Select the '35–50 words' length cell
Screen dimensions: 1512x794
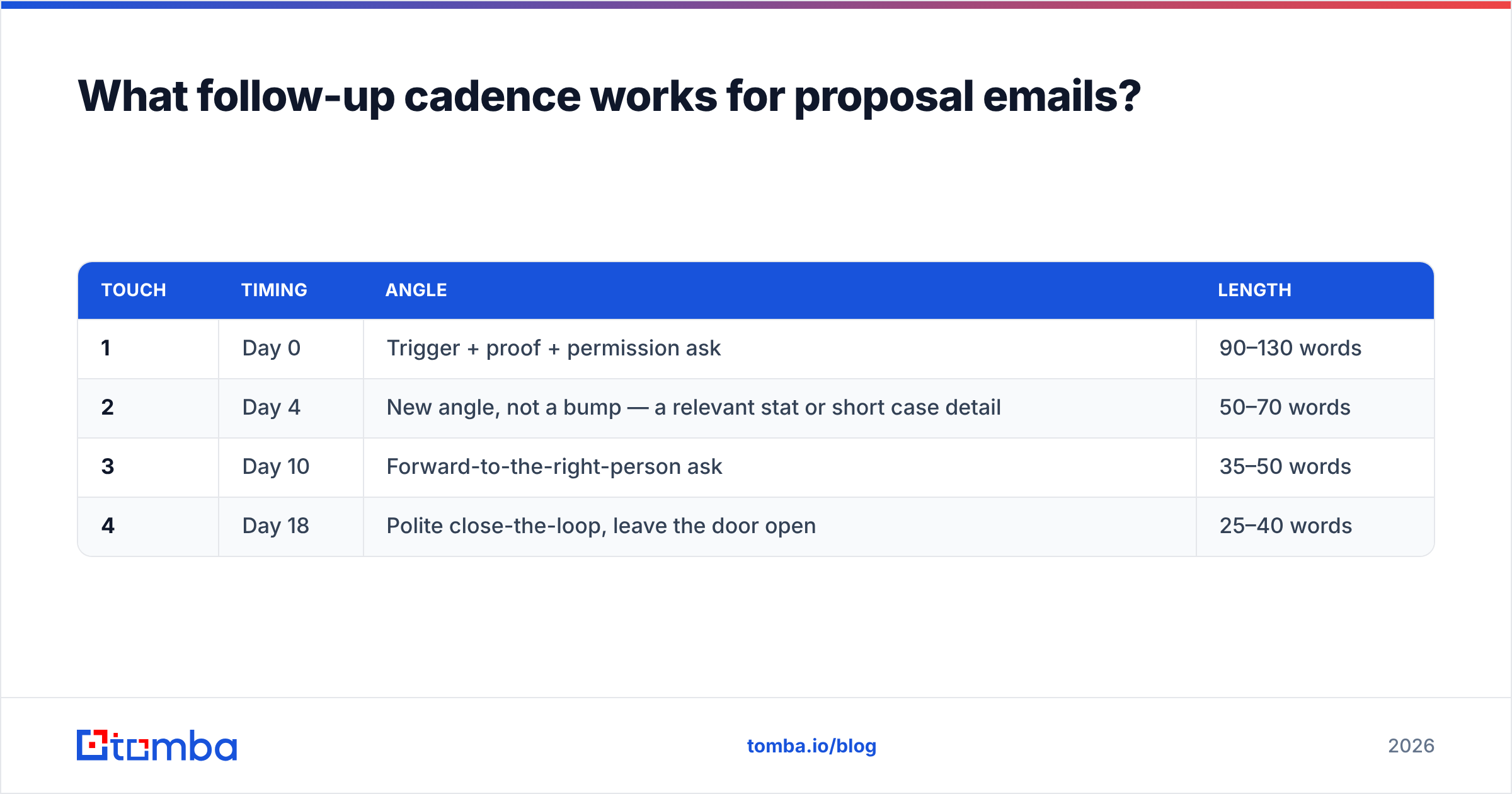click(1315, 467)
